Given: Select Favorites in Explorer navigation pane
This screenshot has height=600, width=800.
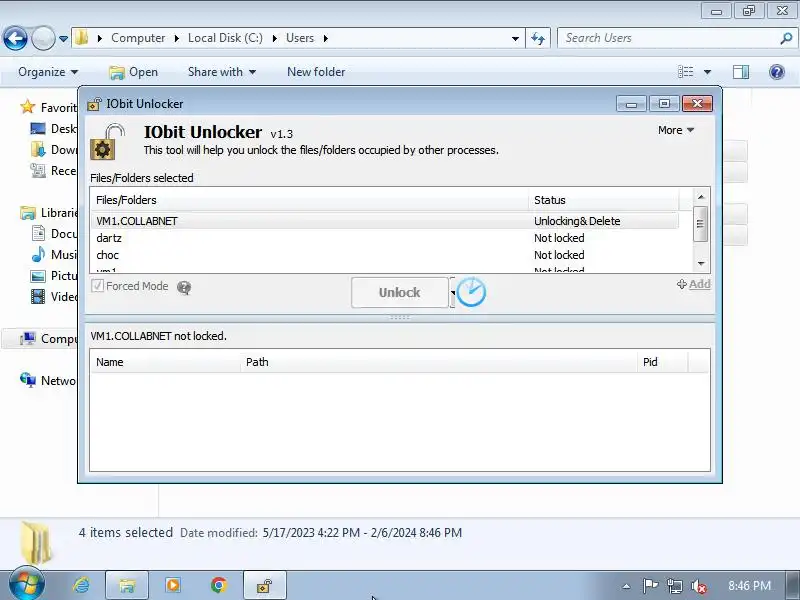Looking at the screenshot, I should (48, 107).
